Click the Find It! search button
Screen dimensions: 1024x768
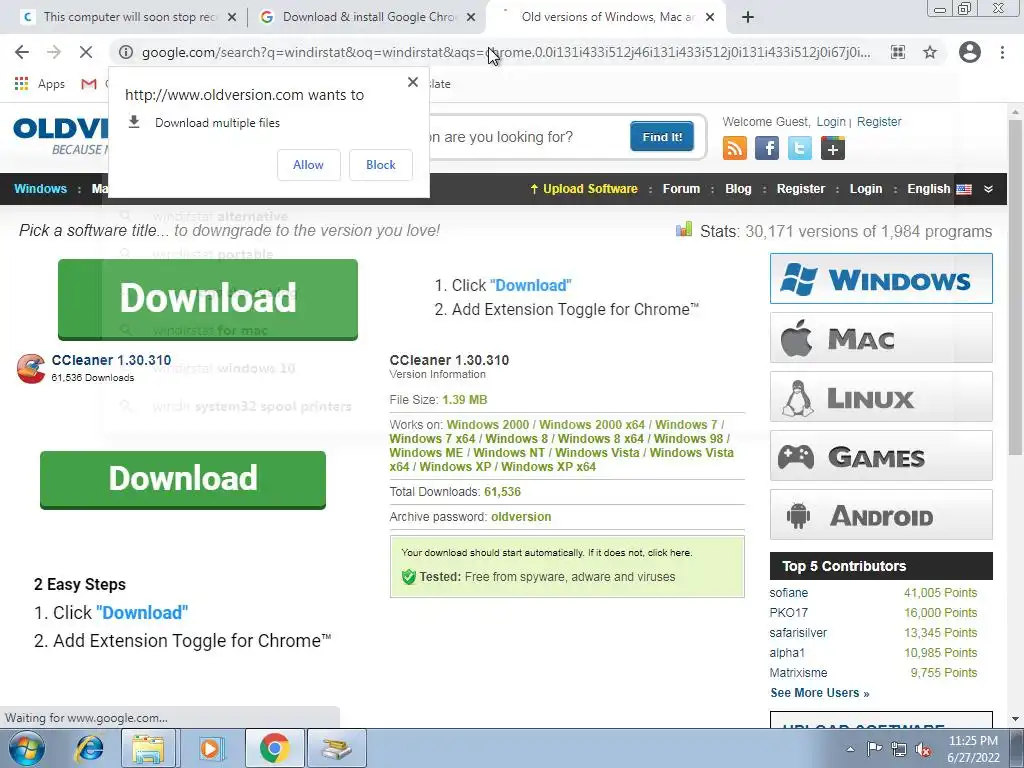pyautogui.click(x=662, y=136)
